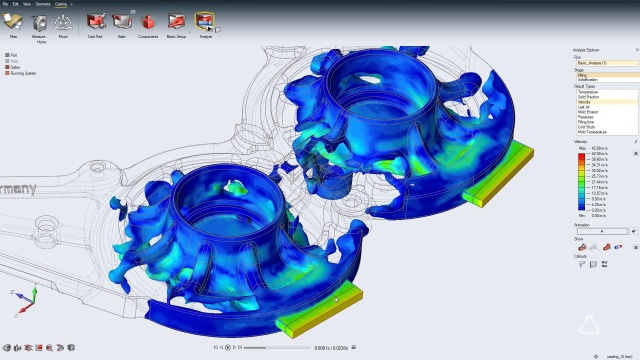Image resolution: width=640 pixels, height=360 pixels.
Task: Click the bottom animation timeline slider
Action: [x=277, y=348]
